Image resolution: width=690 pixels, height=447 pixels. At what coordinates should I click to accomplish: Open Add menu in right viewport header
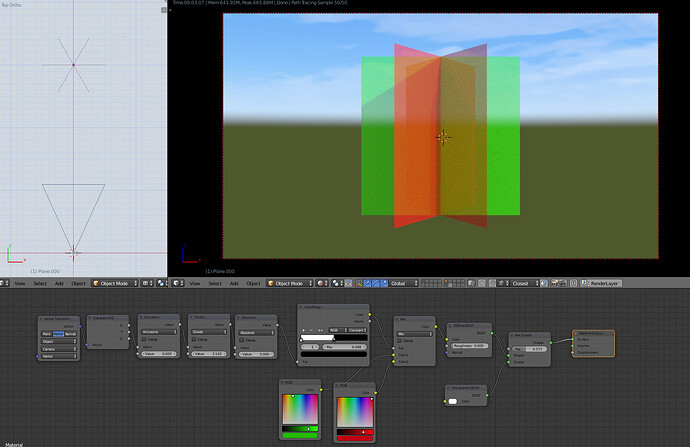point(234,283)
